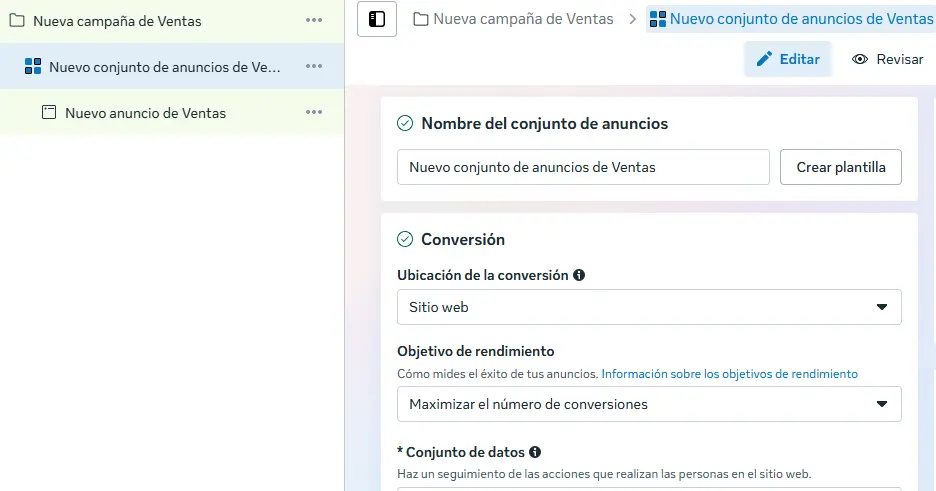Click the ad set grid icon in sidebar
936x491 pixels.
tap(32, 67)
